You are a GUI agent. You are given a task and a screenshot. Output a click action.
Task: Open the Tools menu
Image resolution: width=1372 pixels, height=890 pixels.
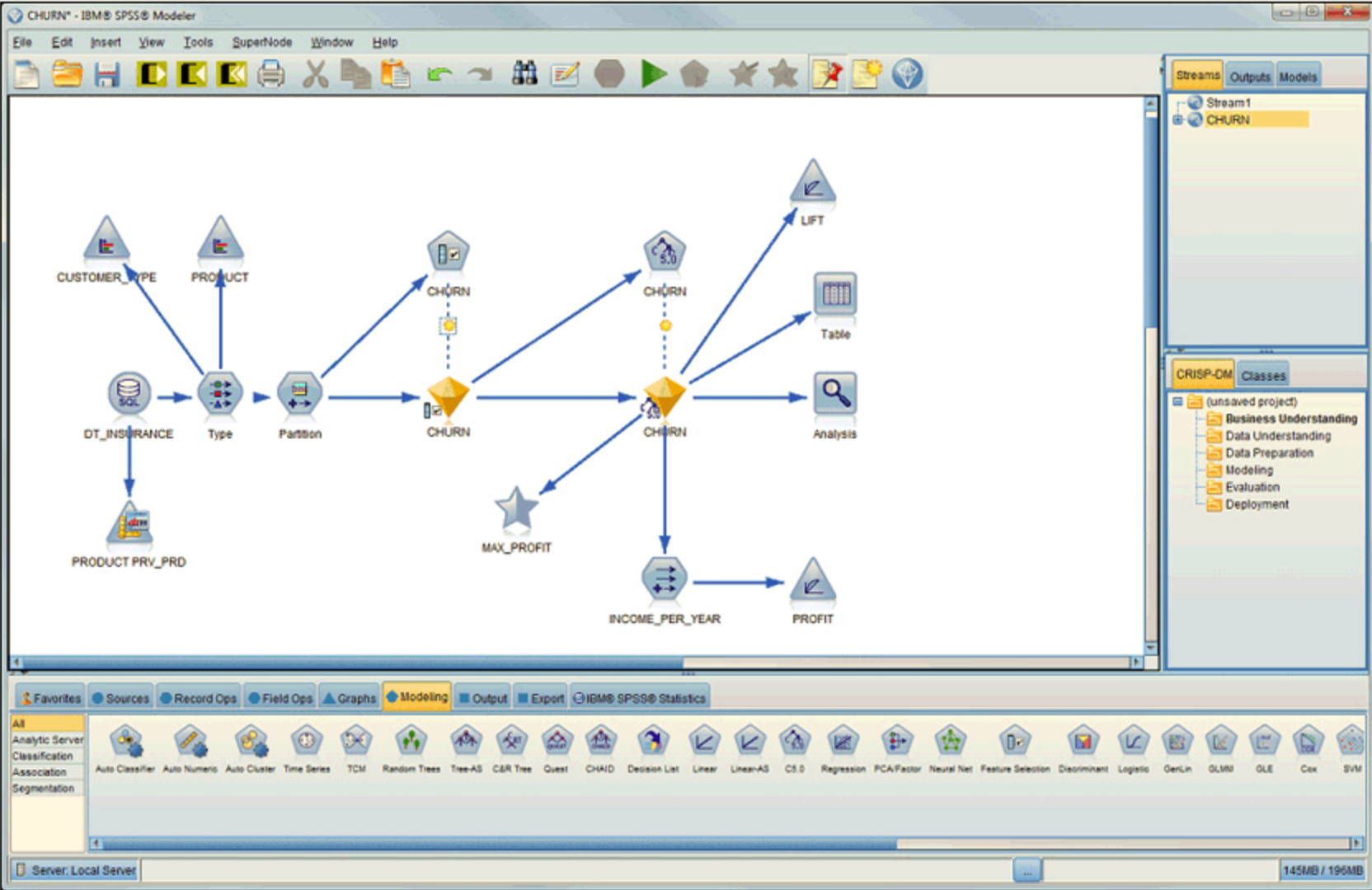(x=198, y=42)
